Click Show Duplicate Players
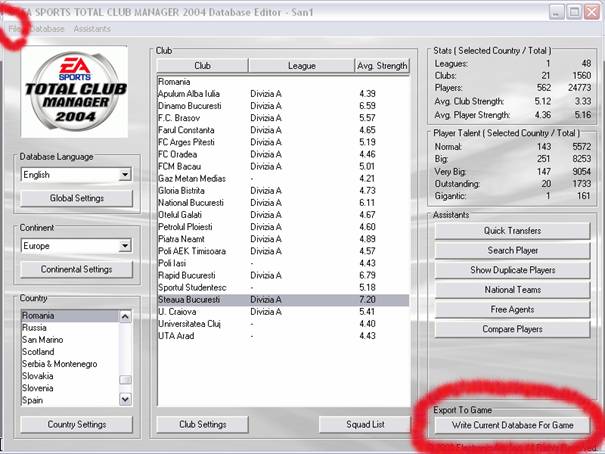 click(513, 270)
